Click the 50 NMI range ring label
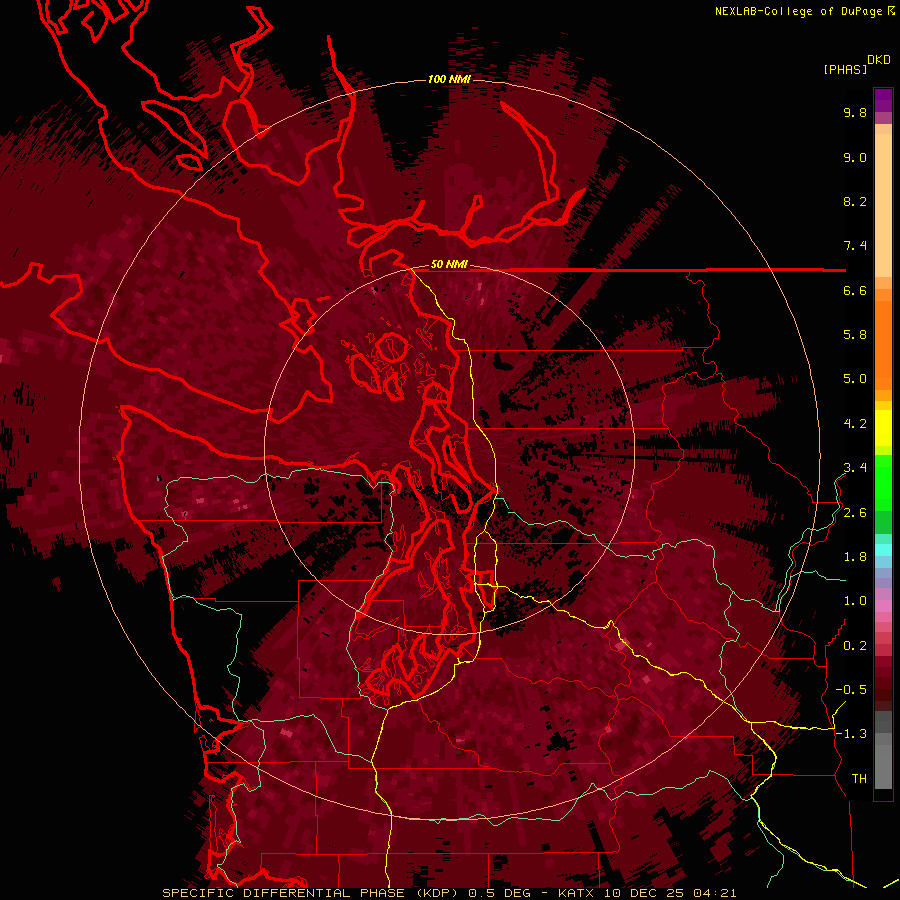The height and width of the screenshot is (900, 900). [x=449, y=265]
